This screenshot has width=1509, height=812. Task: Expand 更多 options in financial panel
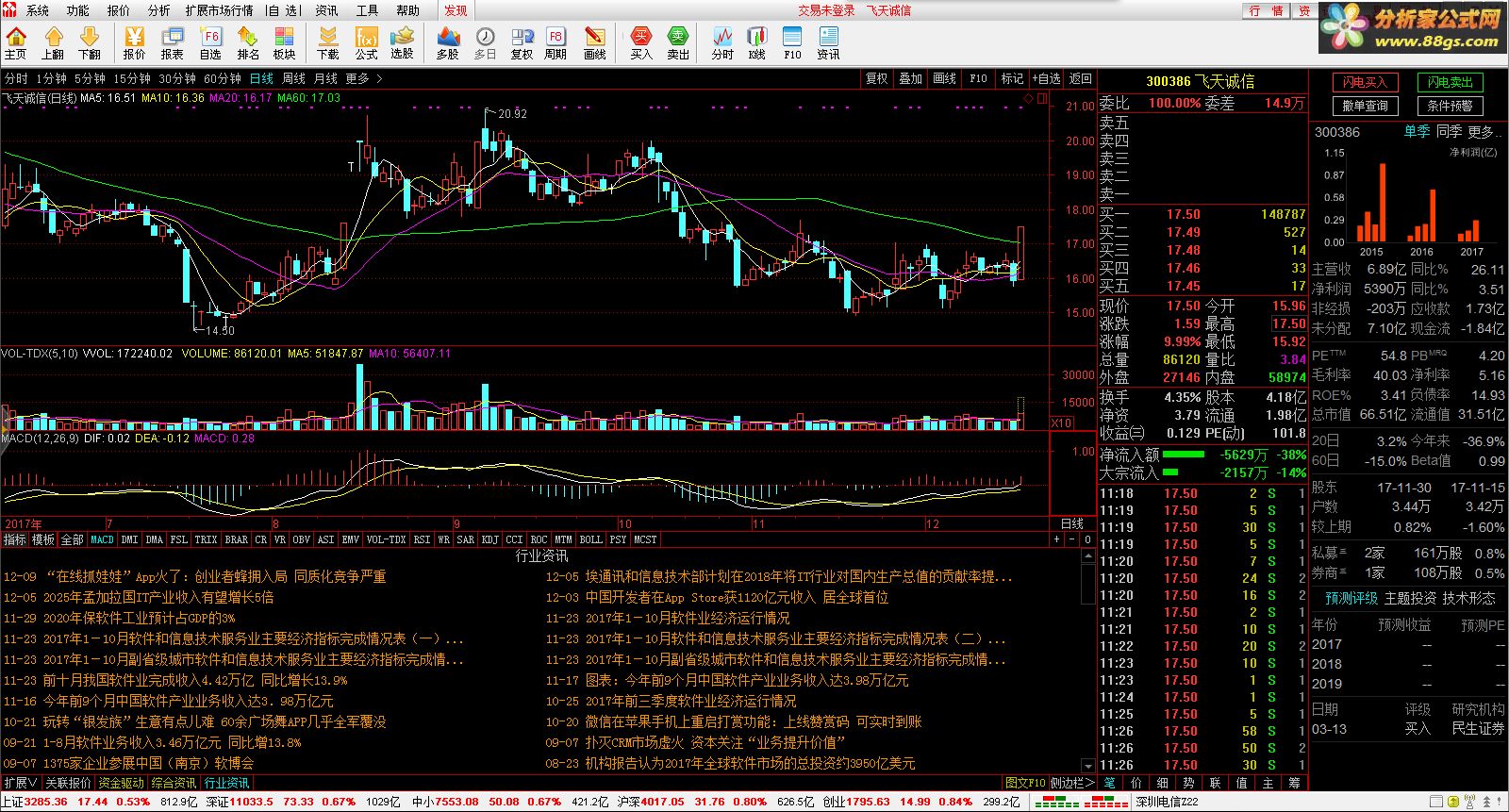click(1484, 132)
